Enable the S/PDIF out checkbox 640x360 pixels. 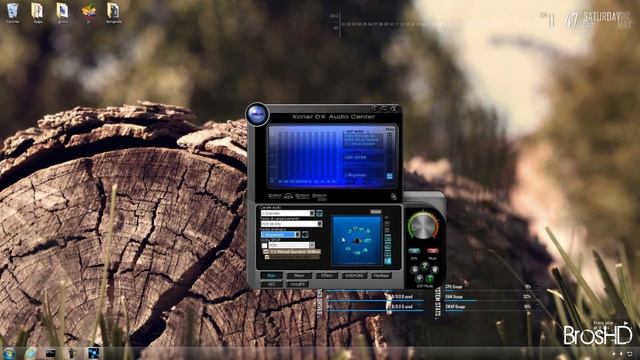264,245
